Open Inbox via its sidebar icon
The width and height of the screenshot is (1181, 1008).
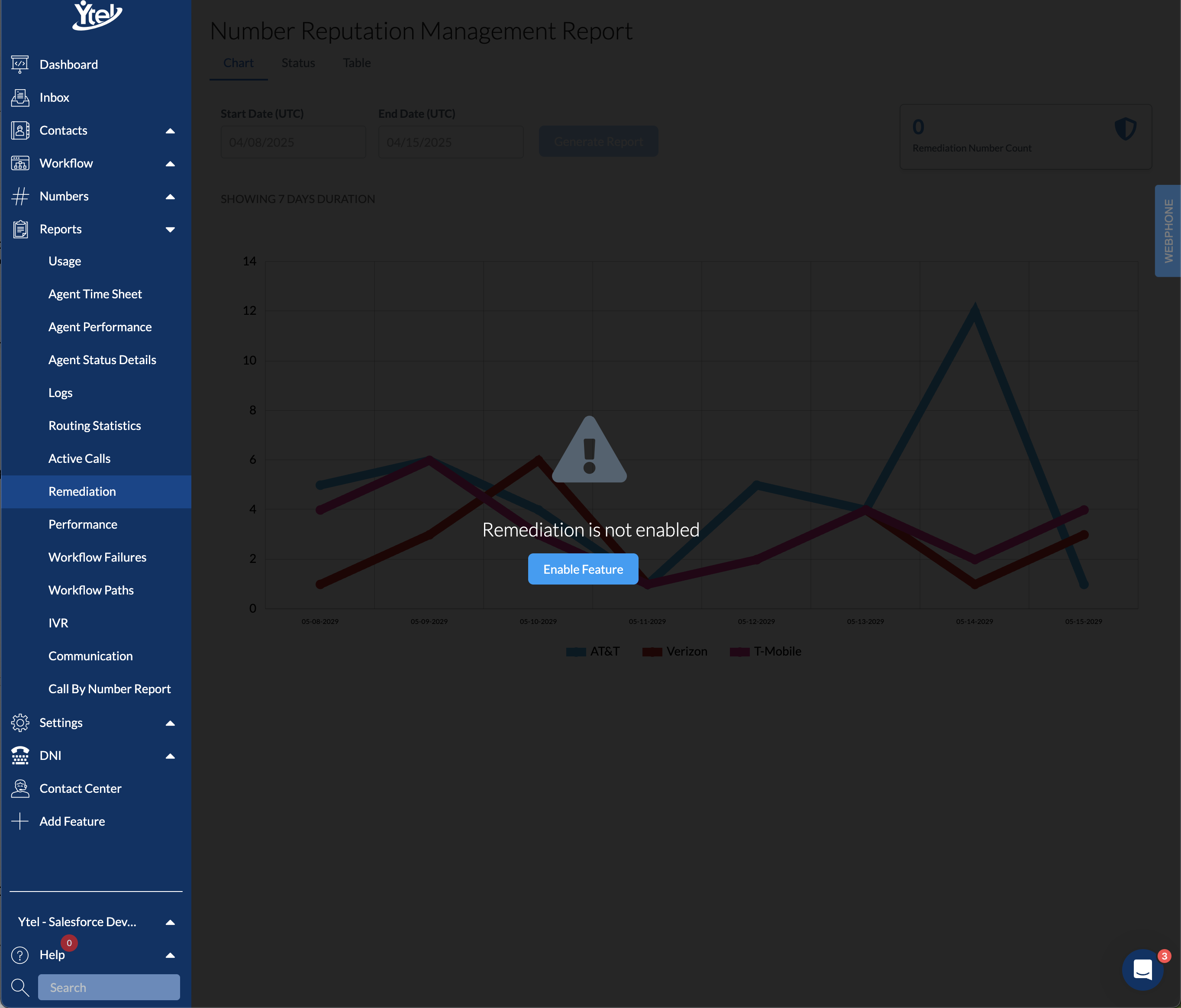pyautogui.click(x=20, y=97)
